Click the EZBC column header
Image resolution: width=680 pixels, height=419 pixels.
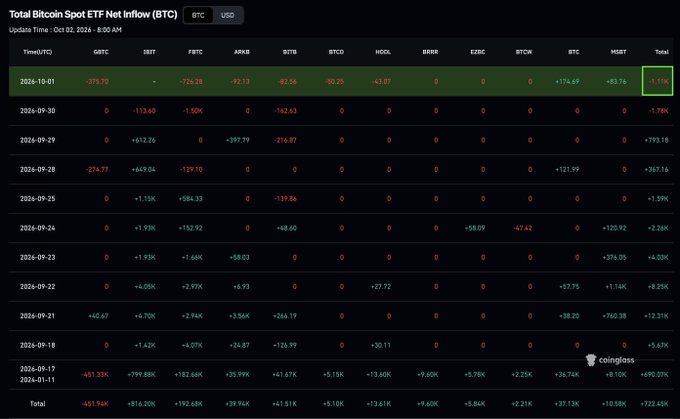point(477,52)
